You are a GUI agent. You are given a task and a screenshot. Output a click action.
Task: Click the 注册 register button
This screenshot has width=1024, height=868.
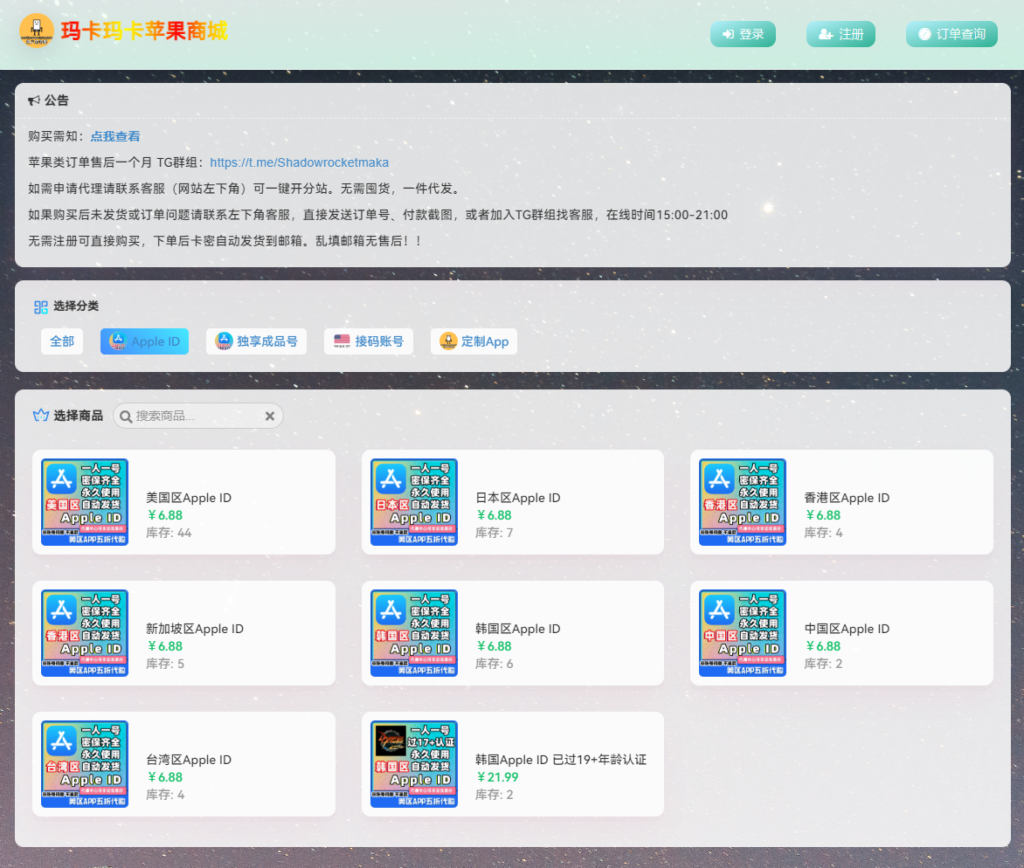point(840,34)
